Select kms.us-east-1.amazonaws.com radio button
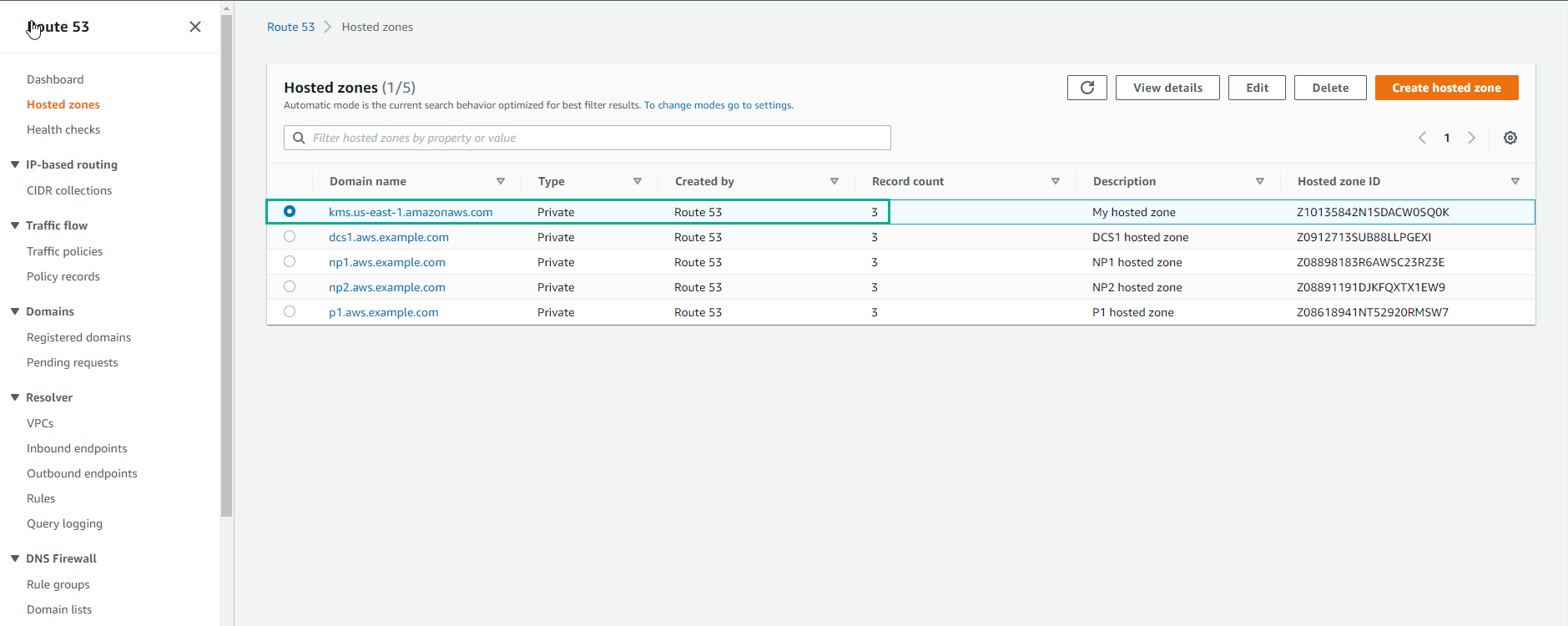1568x626 pixels. tap(290, 211)
